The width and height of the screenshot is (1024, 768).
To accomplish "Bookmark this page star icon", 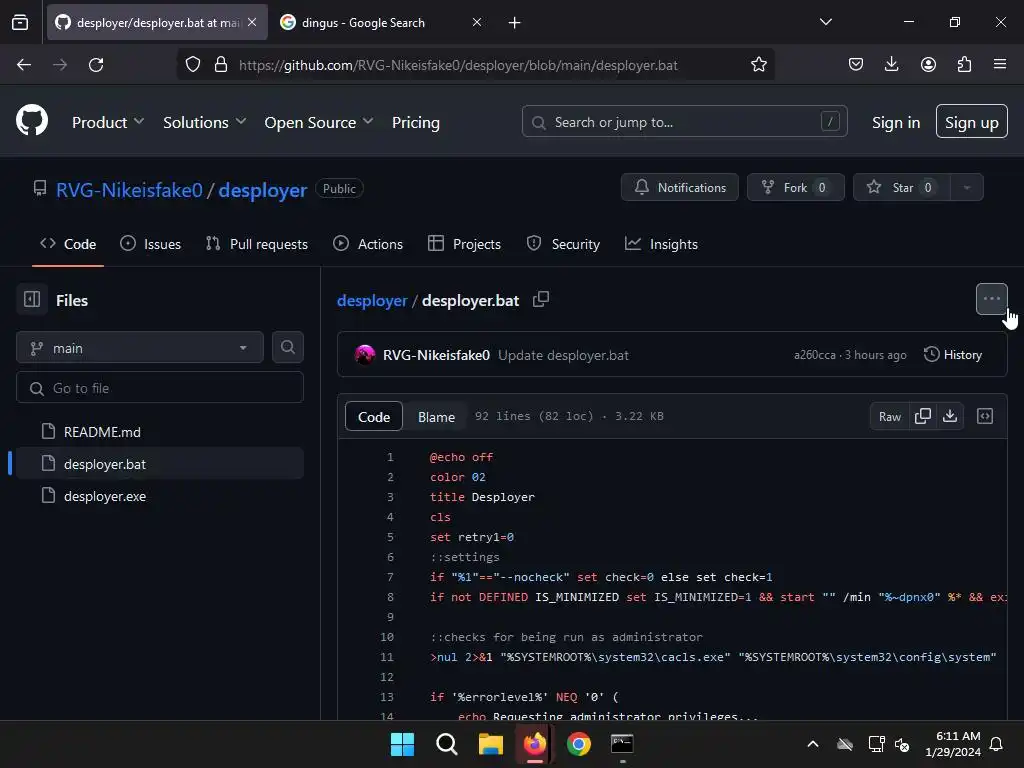I will (758, 65).
